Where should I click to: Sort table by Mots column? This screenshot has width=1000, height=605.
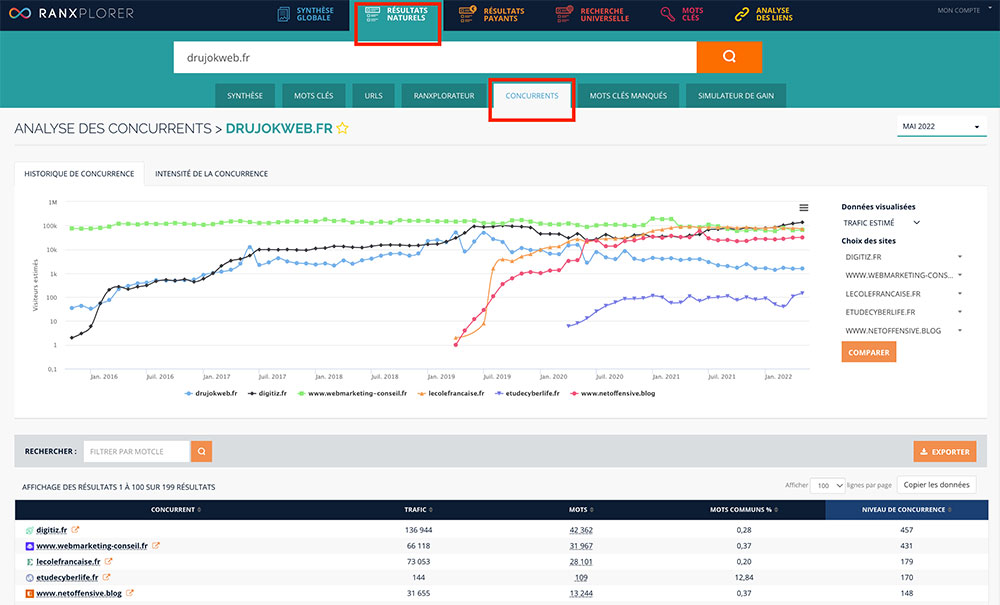click(x=581, y=509)
